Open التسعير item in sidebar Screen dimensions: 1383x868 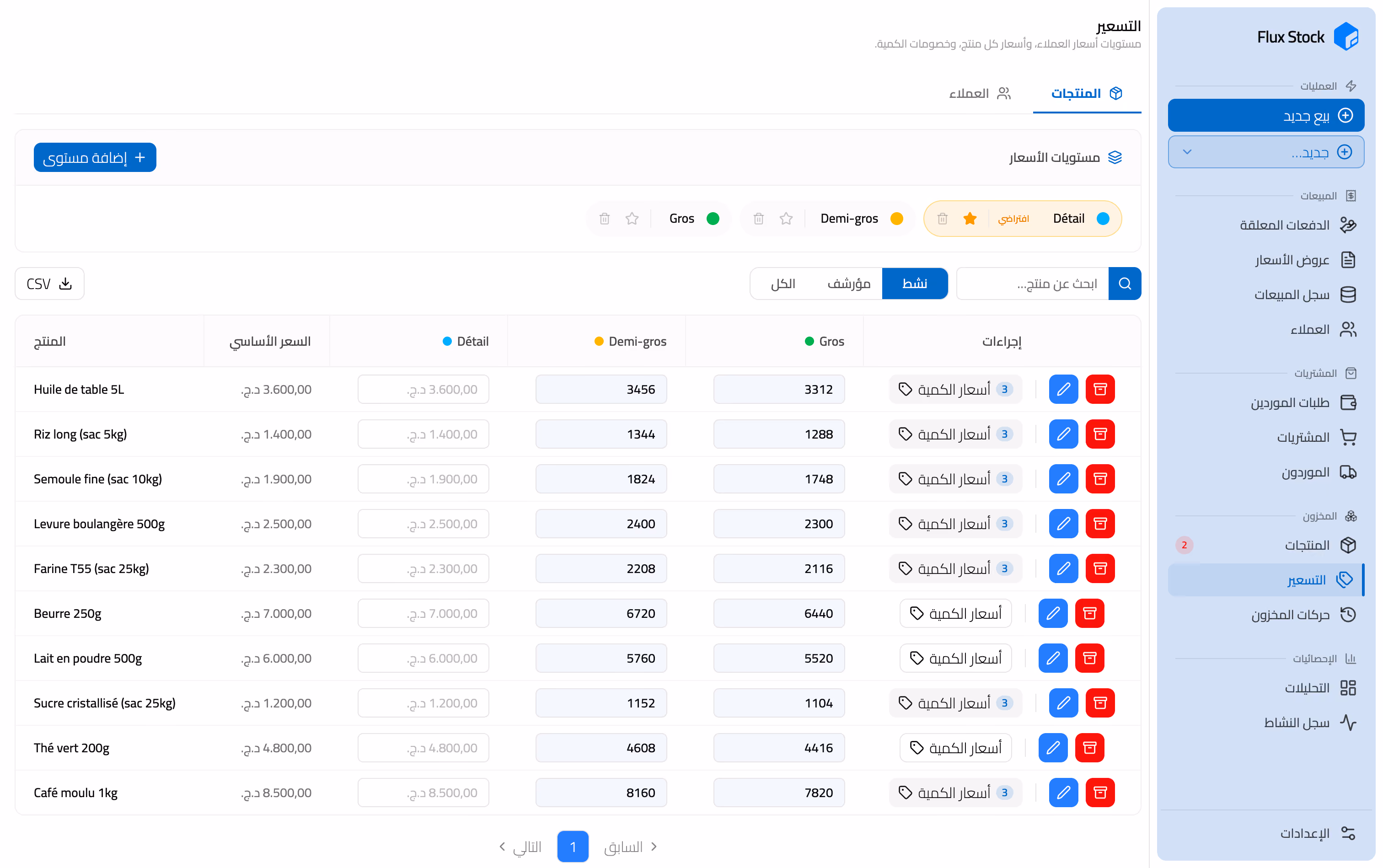(1266, 580)
